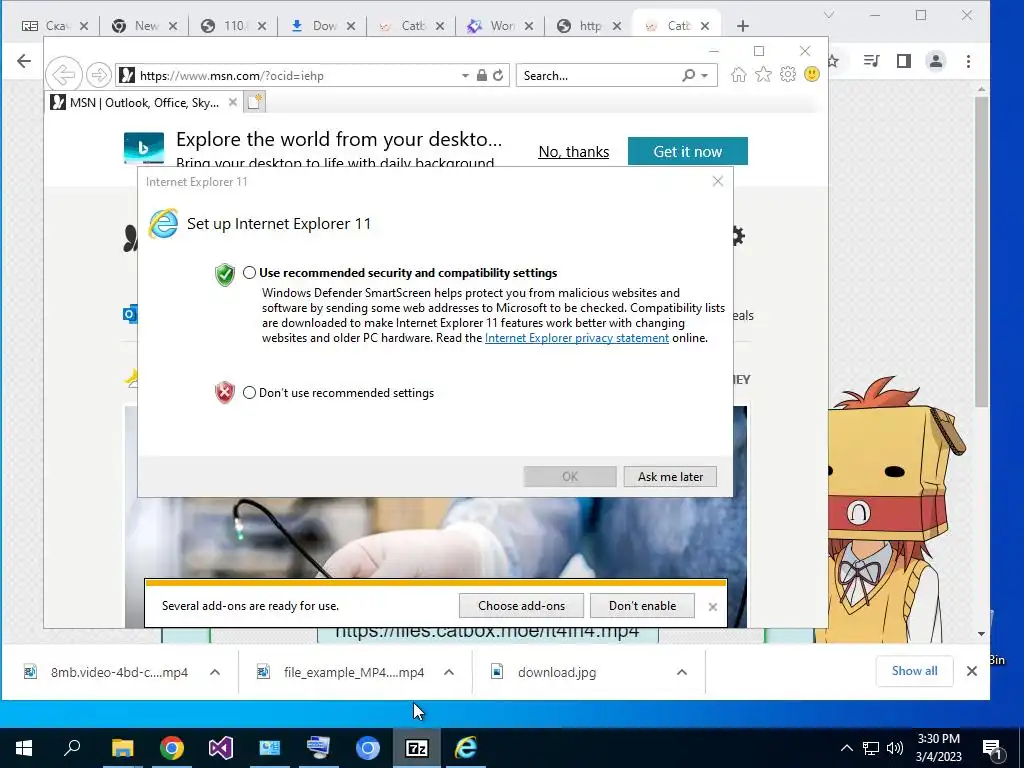Click the Chrome page vertical scrollbar
This screenshot has height=768, width=1024.
click(x=981, y=252)
